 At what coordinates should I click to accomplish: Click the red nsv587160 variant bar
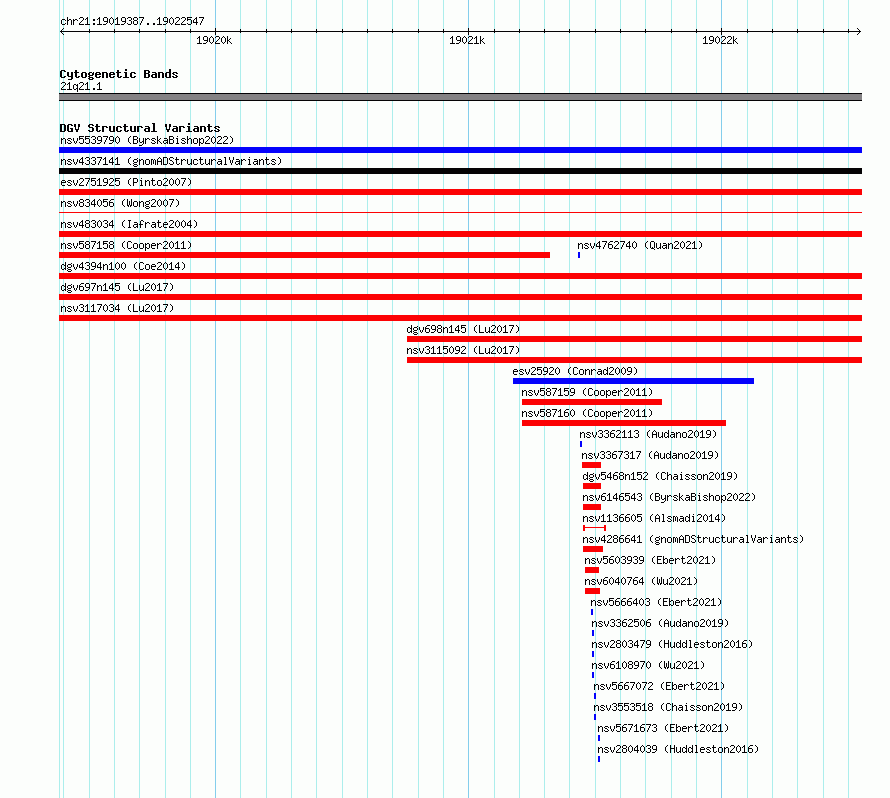tap(624, 423)
